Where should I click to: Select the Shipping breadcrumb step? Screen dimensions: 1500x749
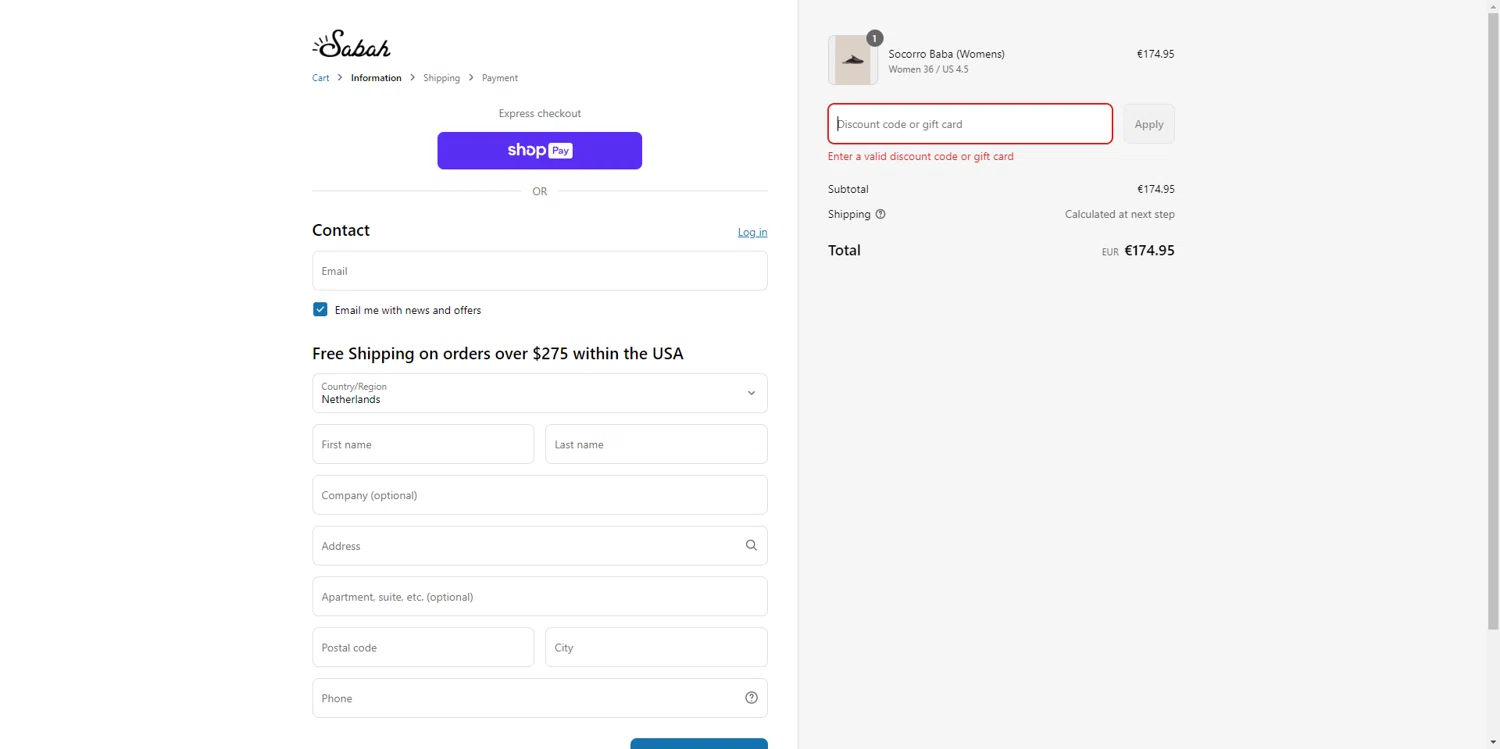coord(441,78)
